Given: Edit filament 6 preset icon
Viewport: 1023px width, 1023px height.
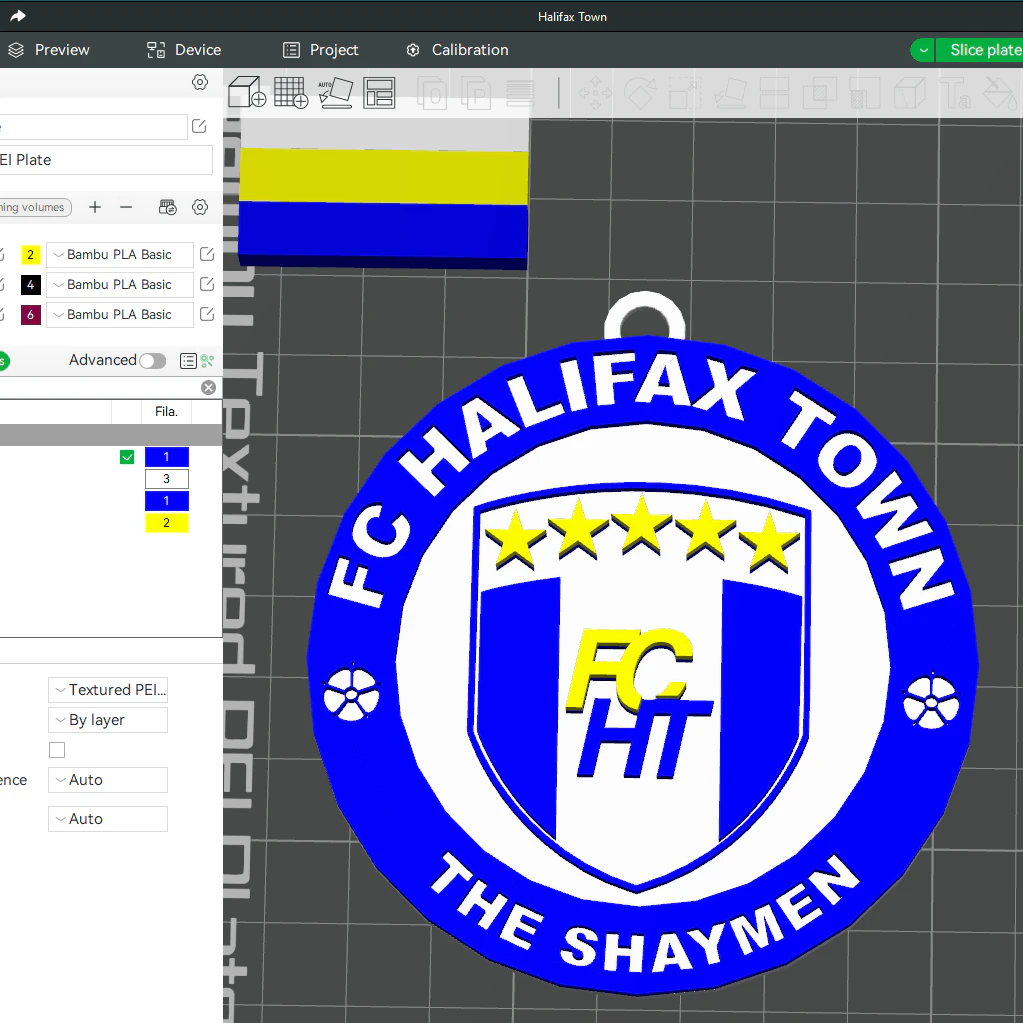Looking at the screenshot, I should 207,314.
